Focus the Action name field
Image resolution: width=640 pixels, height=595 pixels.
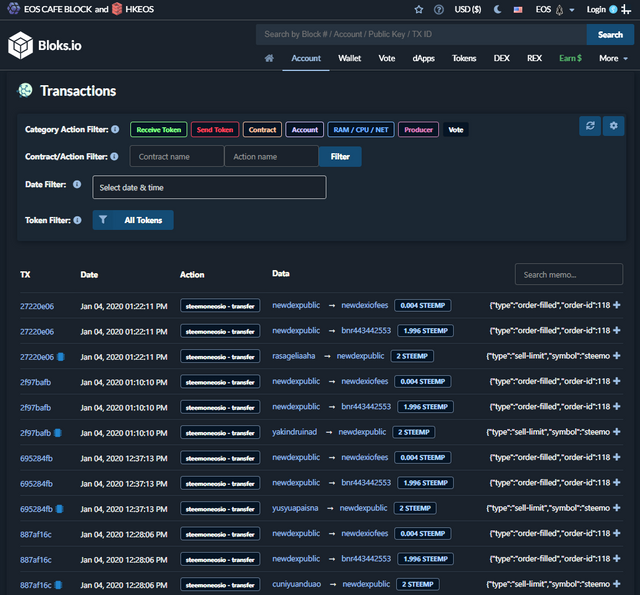coord(271,156)
